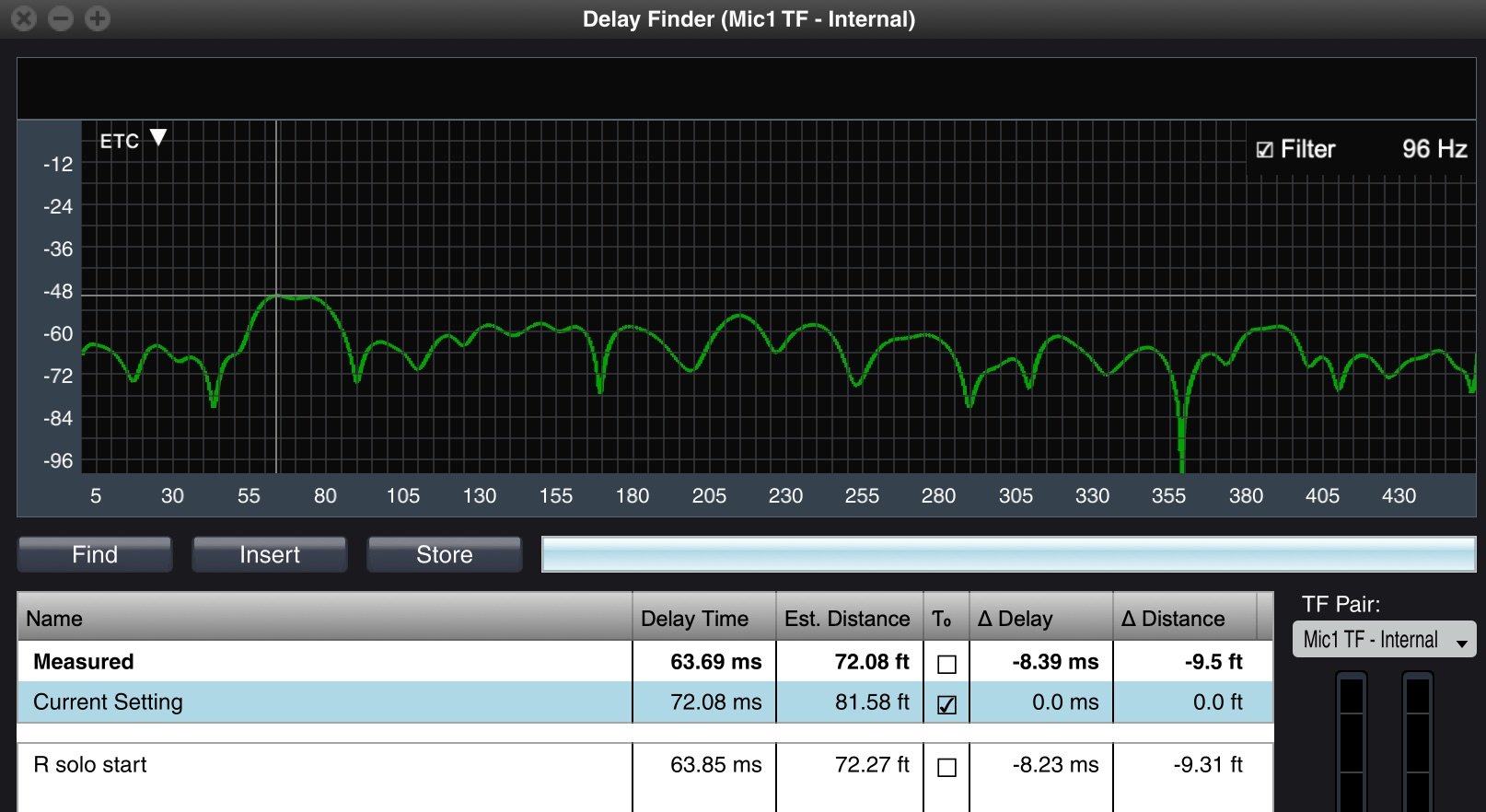Click the Store button

pyautogui.click(x=445, y=554)
